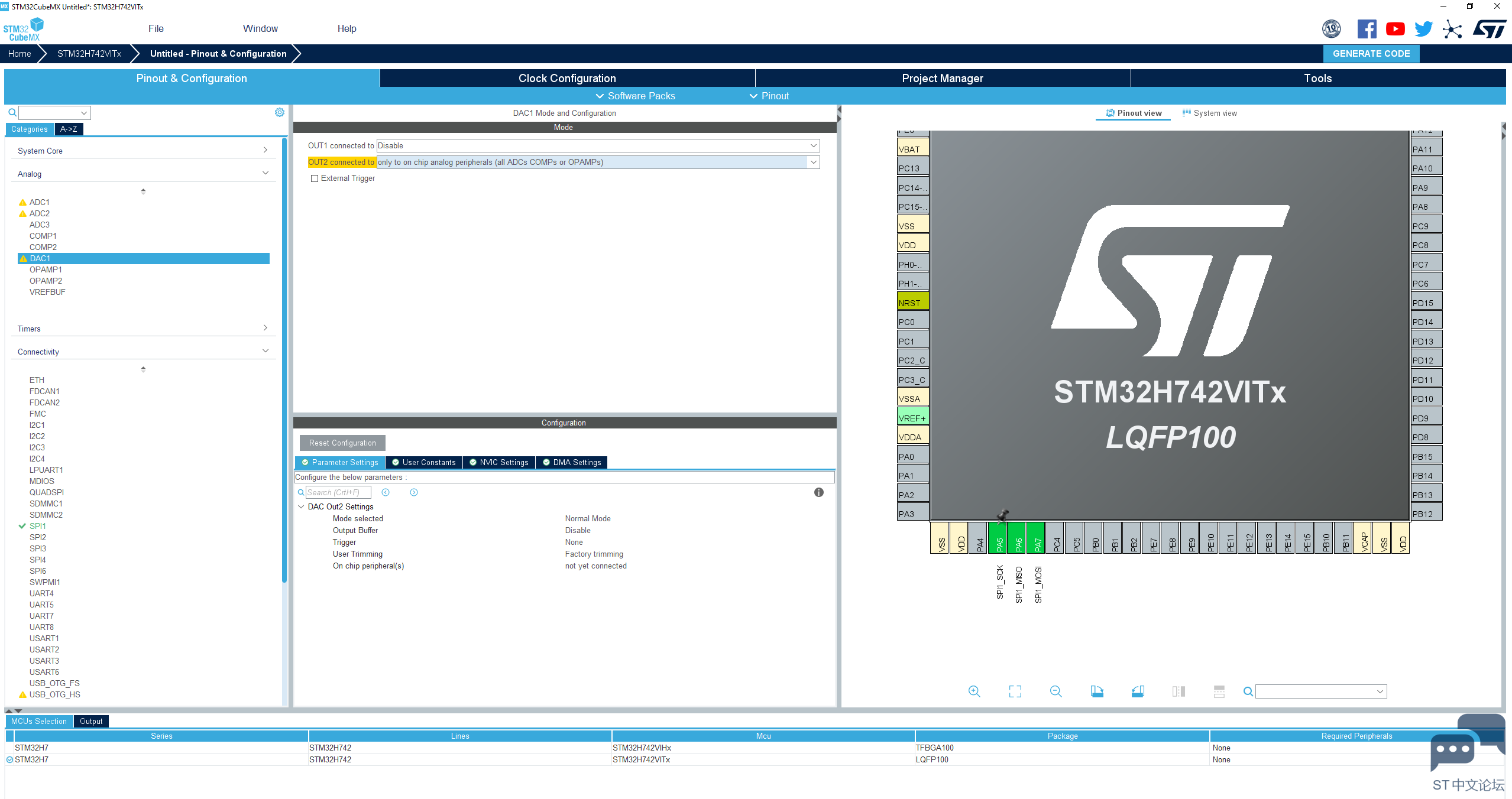This screenshot has height=799, width=1512.
Task: Open the categories settings gear icon
Action: pos(280,112)
